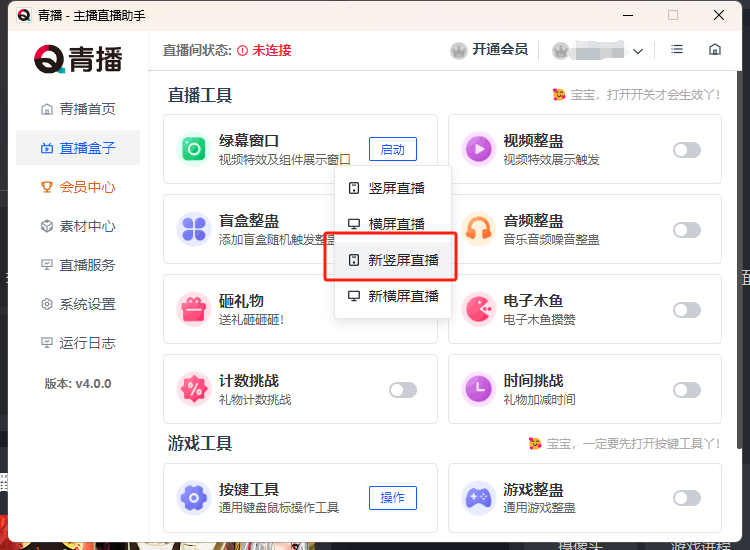
Task: Click the 时间挑战 clock icon
Action: (478, 389)
